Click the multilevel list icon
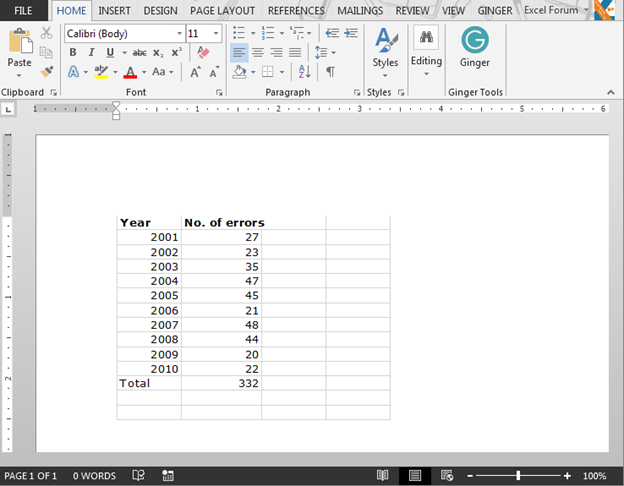The image size is (624, 486). click(297, 33)
